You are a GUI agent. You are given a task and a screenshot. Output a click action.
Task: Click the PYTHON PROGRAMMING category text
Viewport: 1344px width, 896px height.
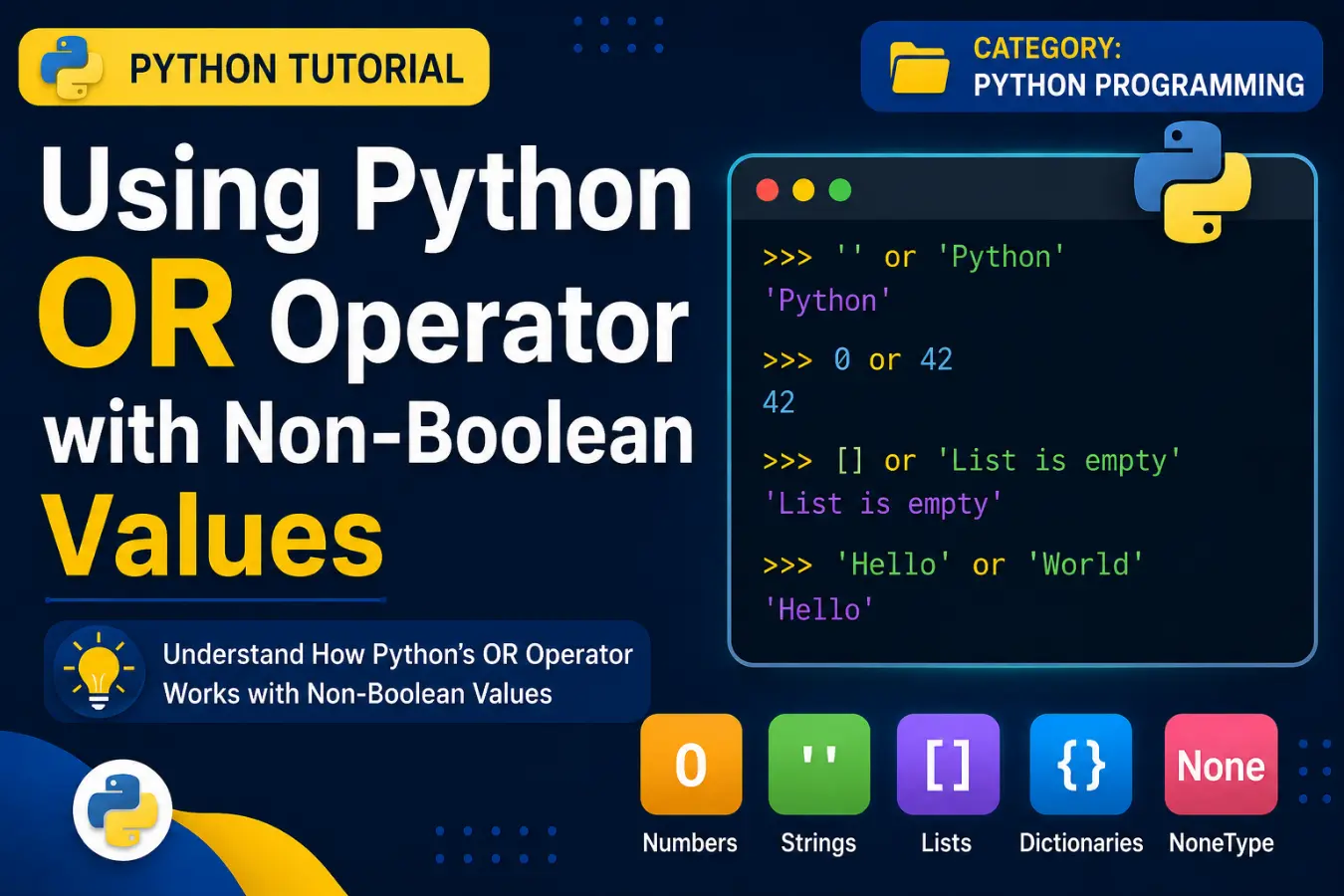(x=1139, y=85)
